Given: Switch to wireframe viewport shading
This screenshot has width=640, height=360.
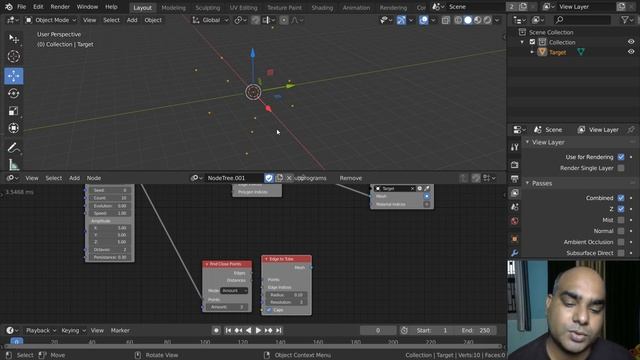Looking at the screenshot, I should (458, 20).
